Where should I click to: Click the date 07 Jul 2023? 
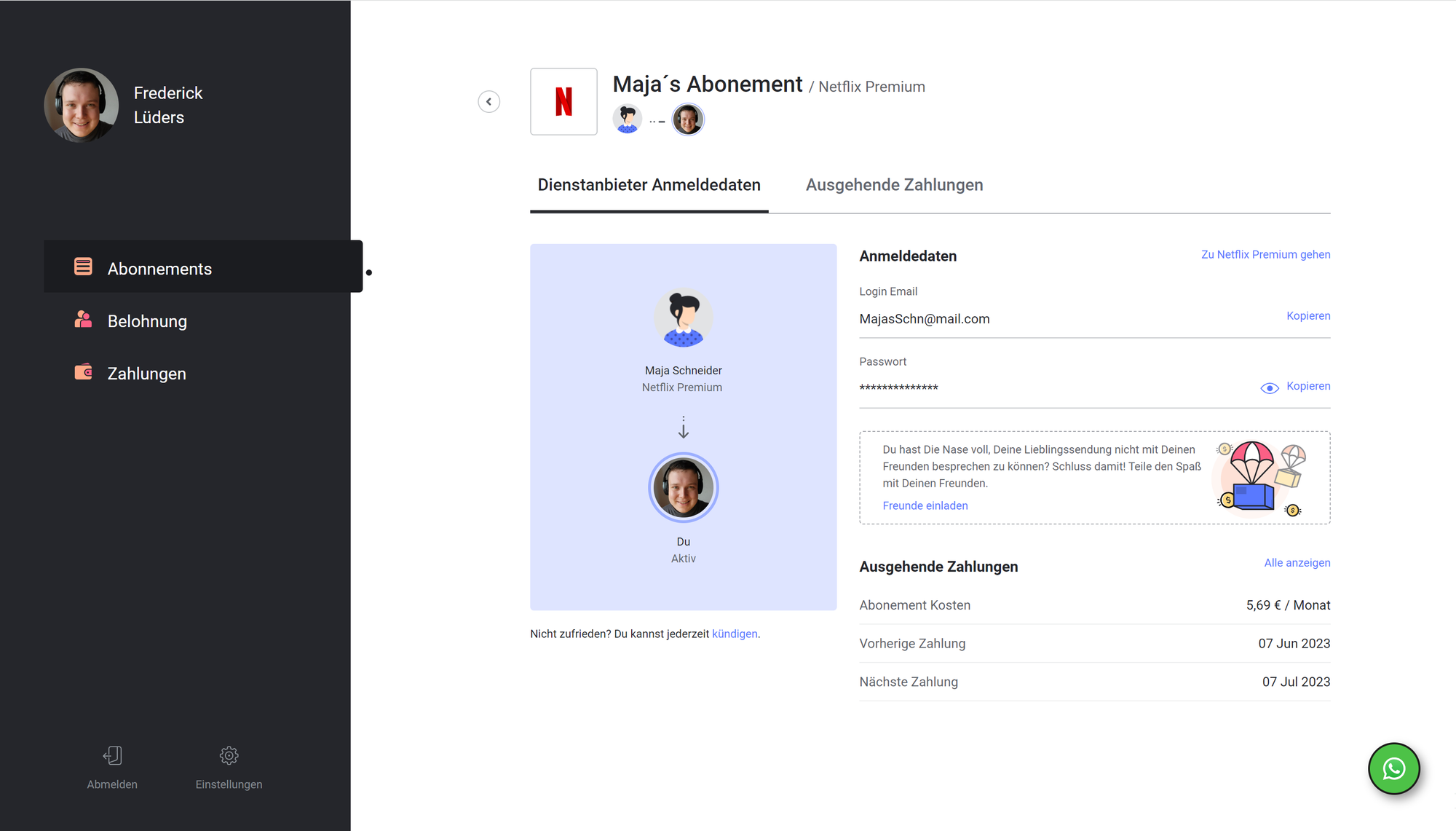[1296, 682]
